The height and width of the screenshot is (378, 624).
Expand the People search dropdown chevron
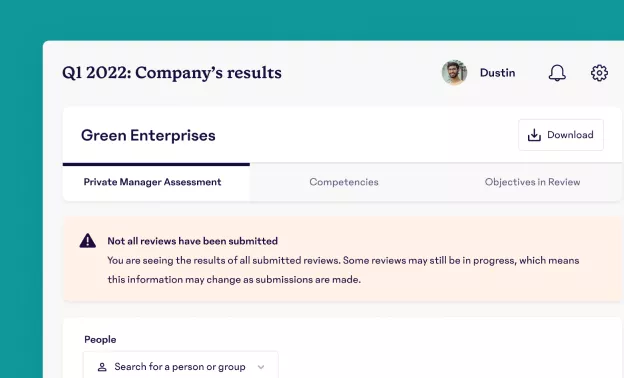[261, 367]
